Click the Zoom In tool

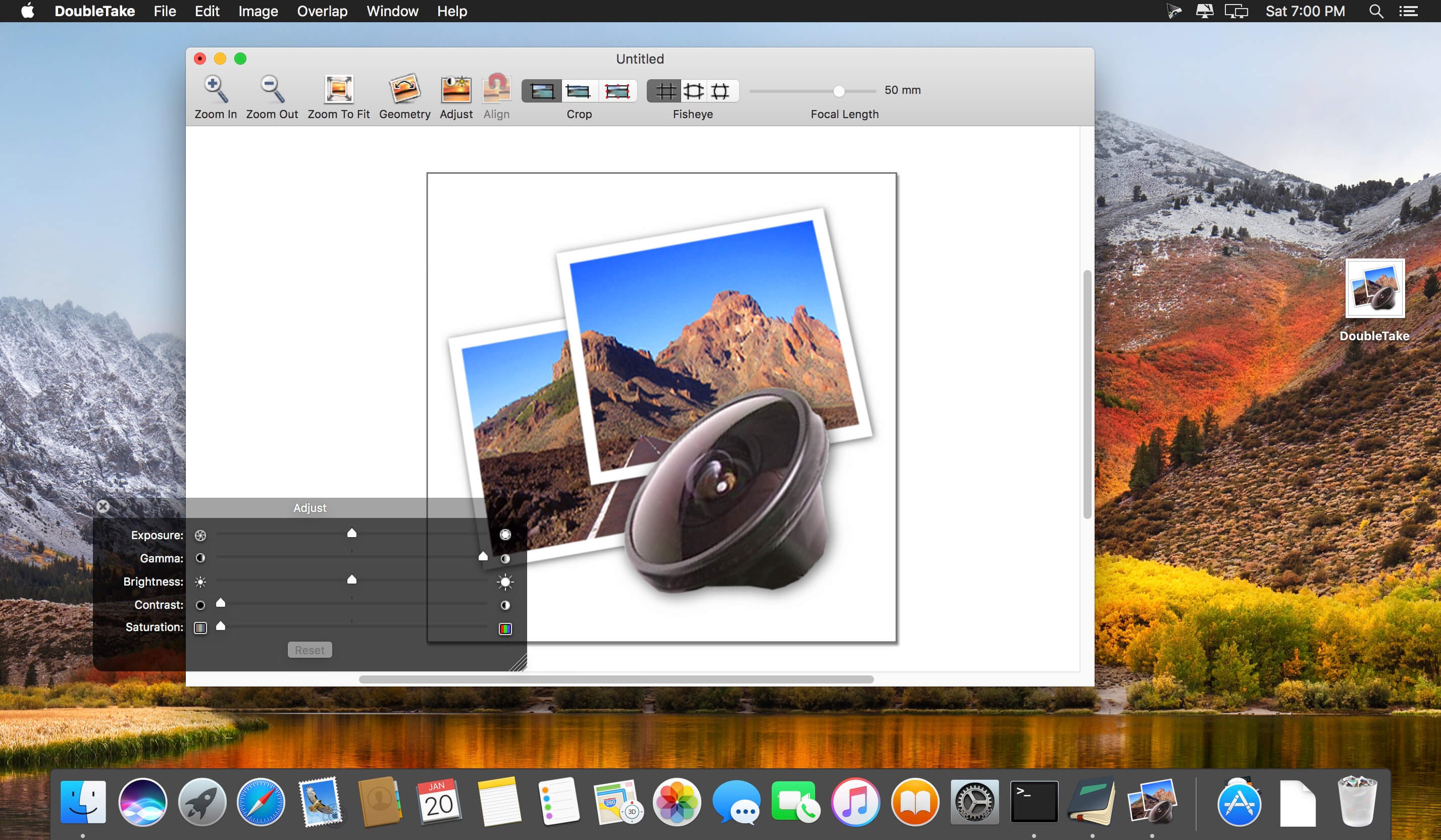coord(216,90)
